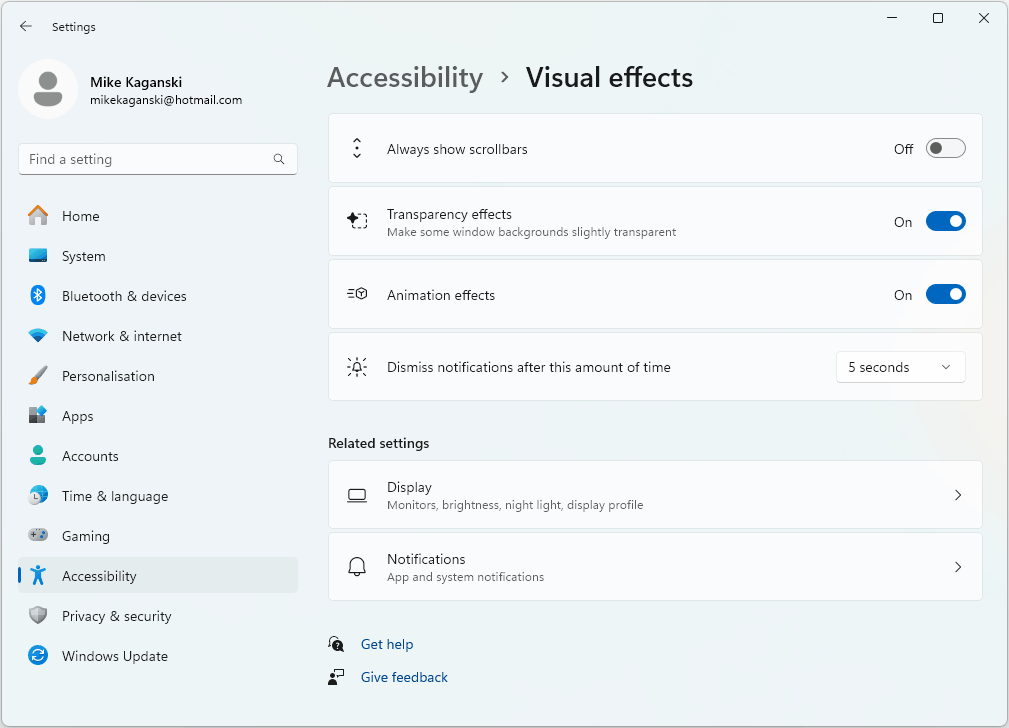Click Accessibility breadcrumb in the header
Viewport: 1009px width, 728px height.
point(405,78)
